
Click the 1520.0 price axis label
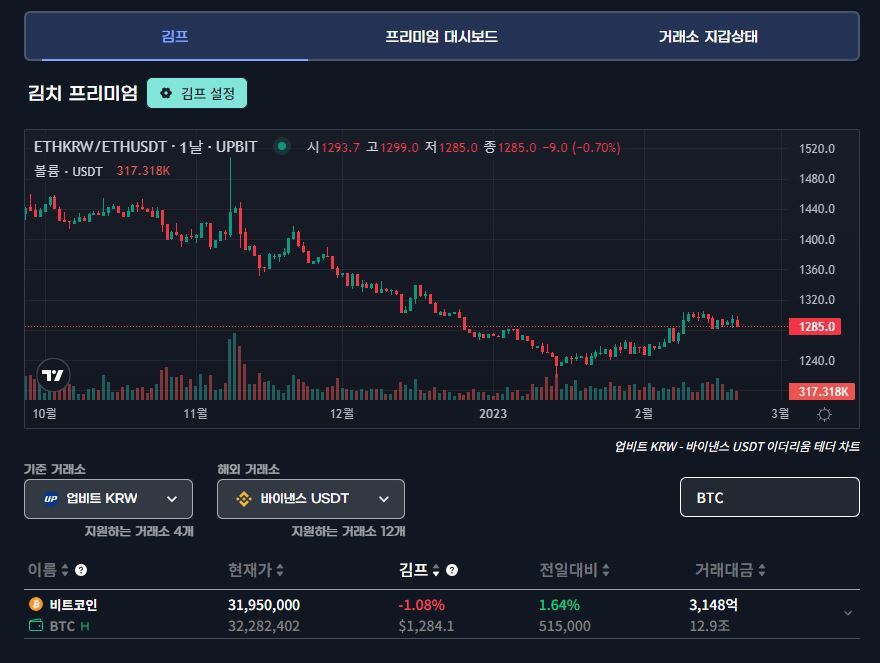coord(817,149)
